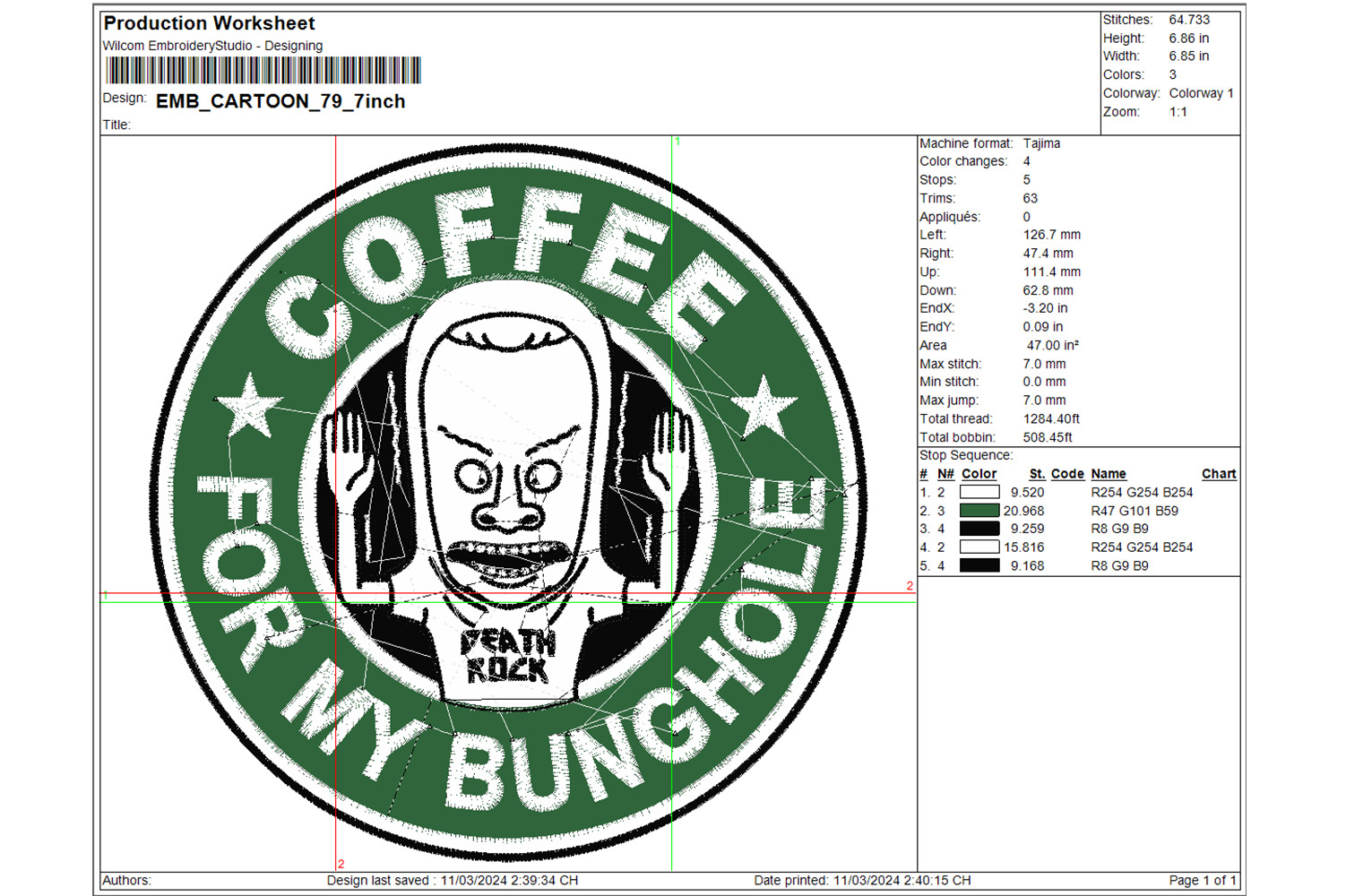Click the 'Chart' column header
Screen dimensions: 1346x896
(1219, 474)
